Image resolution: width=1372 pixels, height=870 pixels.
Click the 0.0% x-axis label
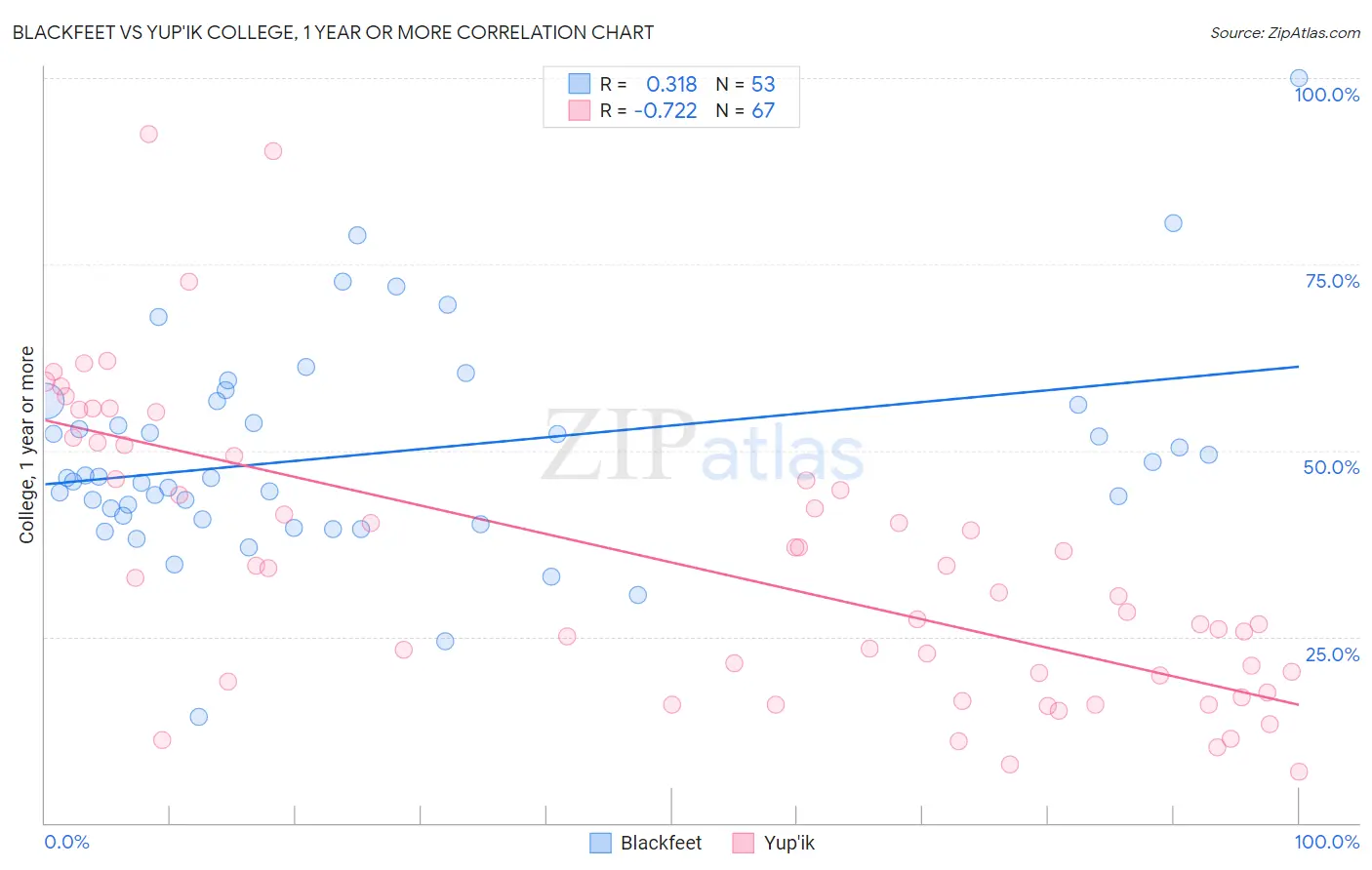point(66,842)
